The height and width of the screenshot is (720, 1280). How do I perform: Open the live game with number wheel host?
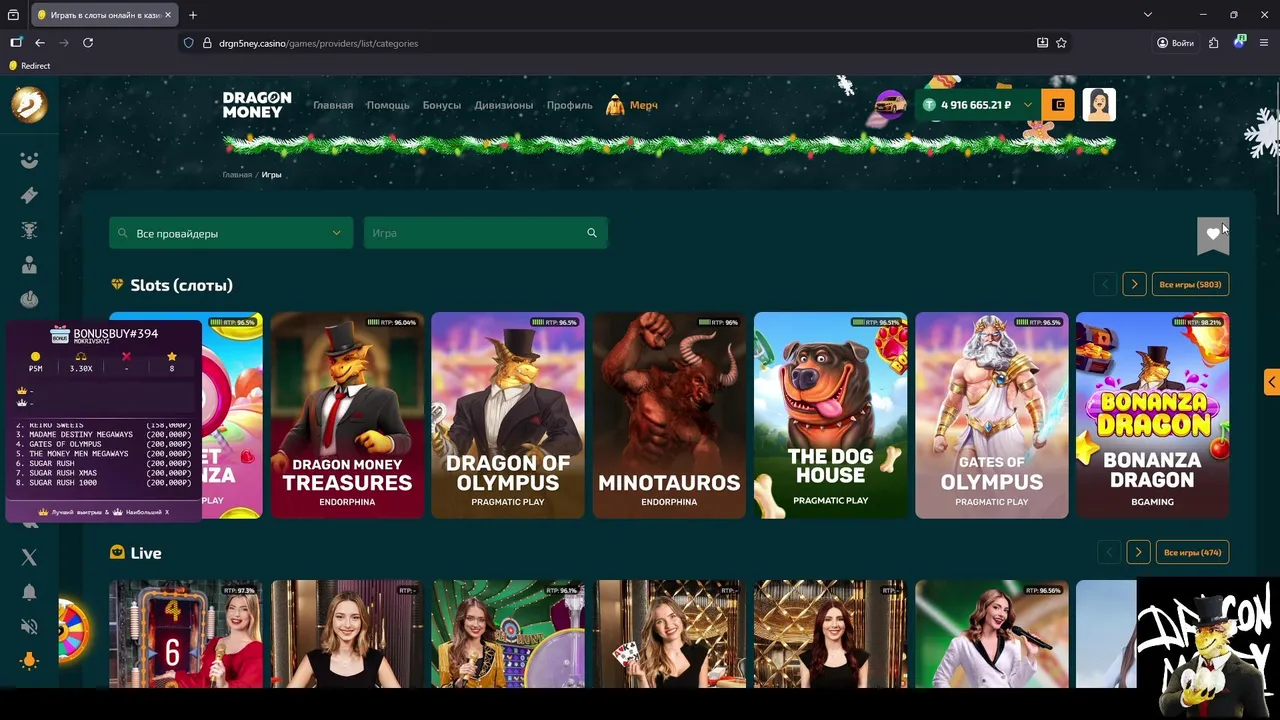(186, 634)
